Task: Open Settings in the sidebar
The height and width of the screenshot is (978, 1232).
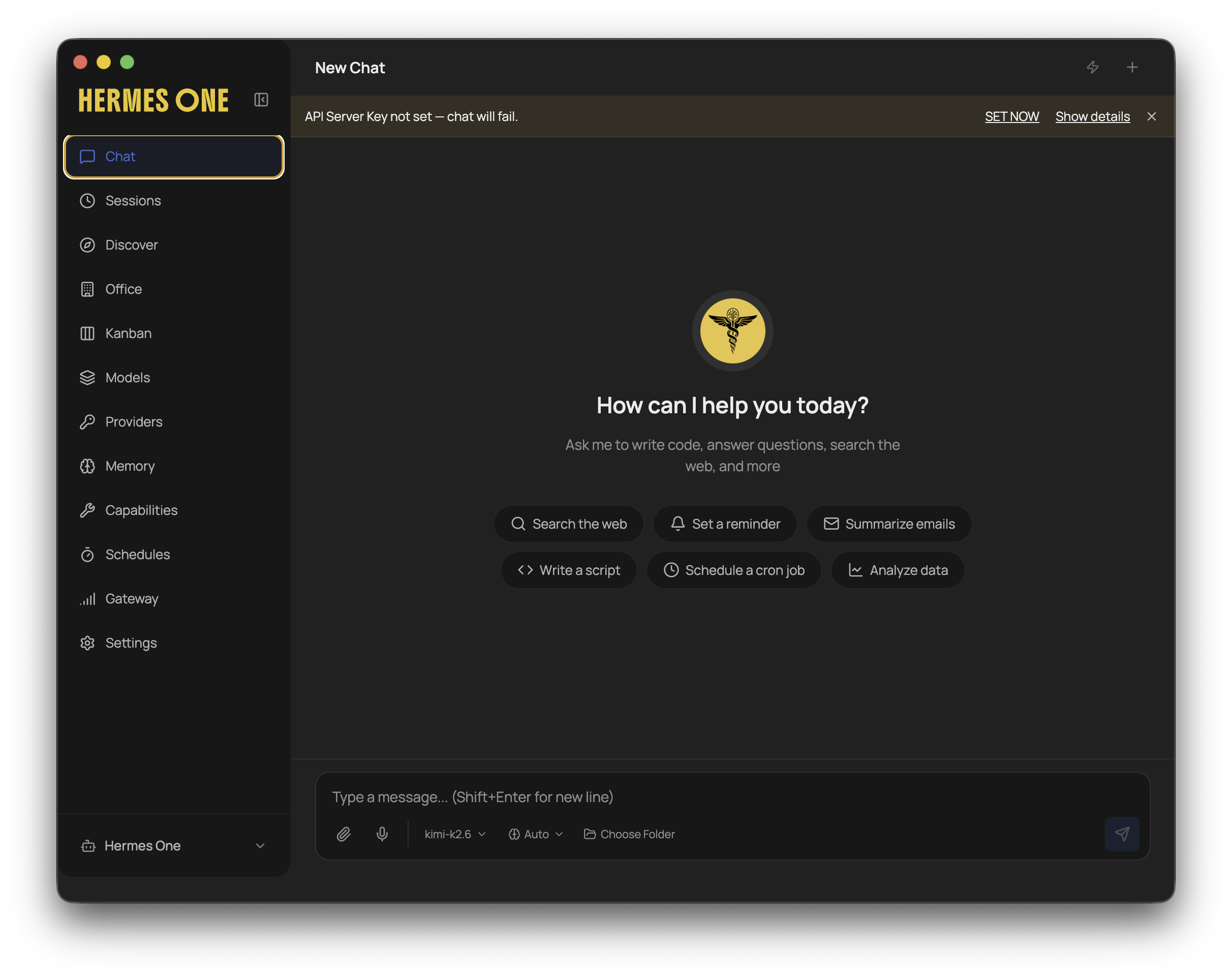Action: (x=174, y=643)
